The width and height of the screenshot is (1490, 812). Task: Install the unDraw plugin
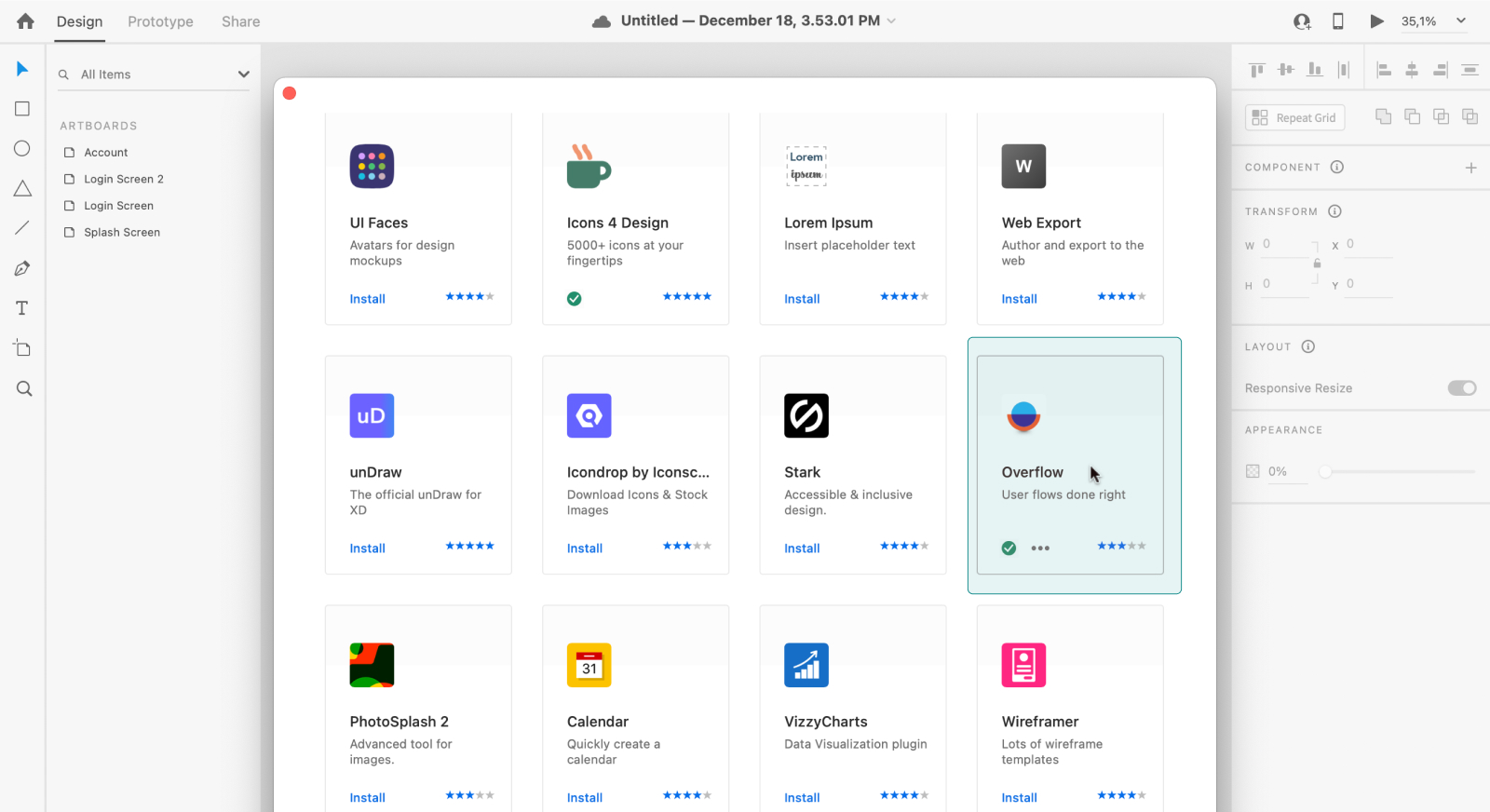368,548
